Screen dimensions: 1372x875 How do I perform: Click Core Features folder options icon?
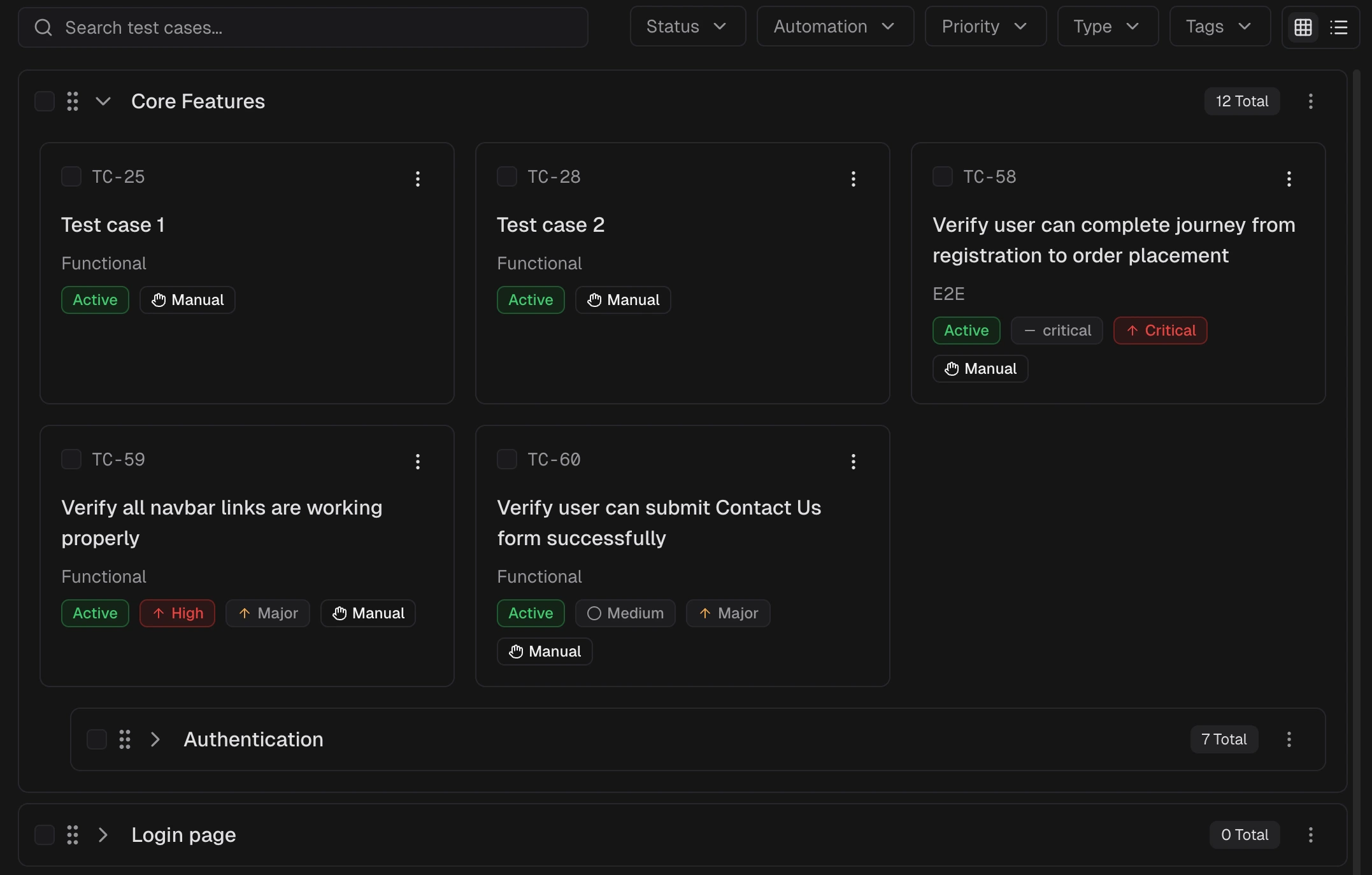click(x=1310, y=101)
